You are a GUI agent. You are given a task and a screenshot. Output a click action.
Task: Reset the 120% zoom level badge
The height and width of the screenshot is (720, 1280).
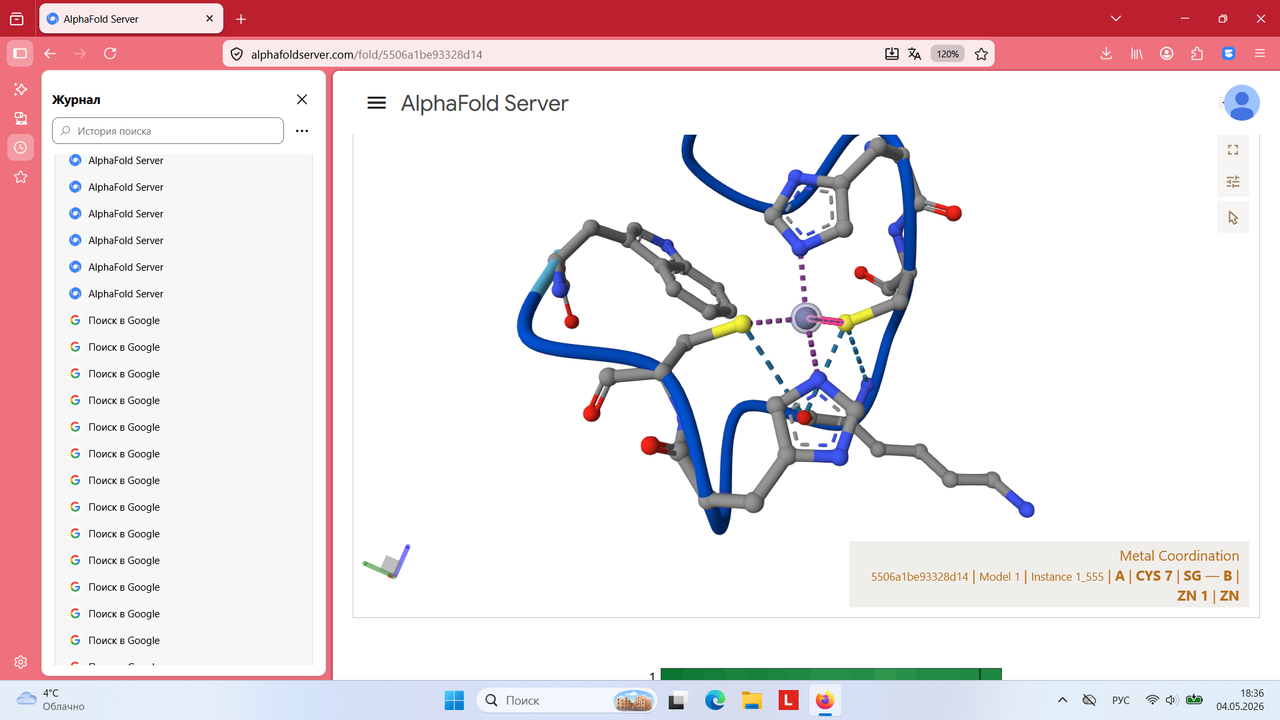(x=947, y=54)
